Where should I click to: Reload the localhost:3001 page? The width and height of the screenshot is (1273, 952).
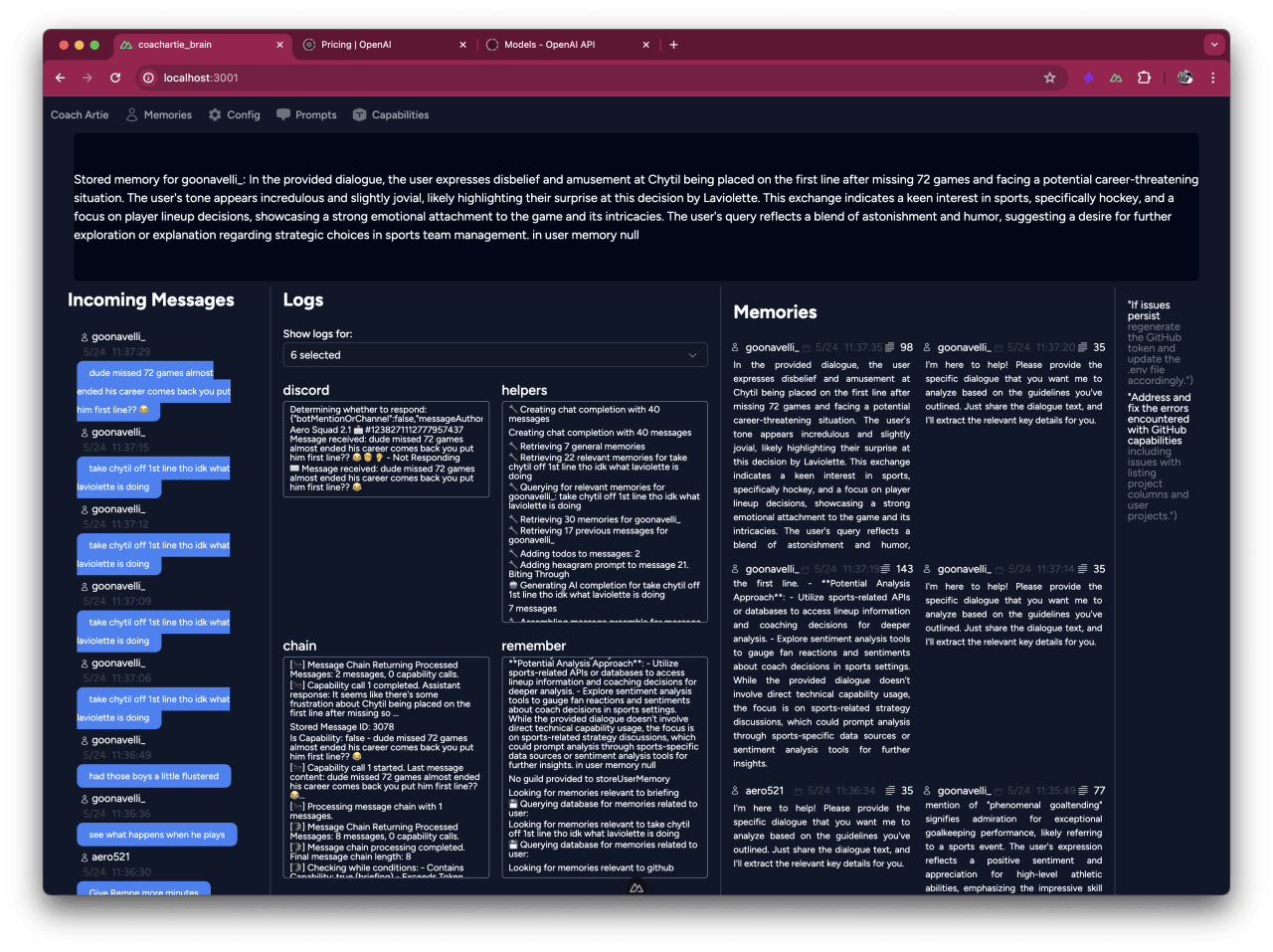(114, 77)
